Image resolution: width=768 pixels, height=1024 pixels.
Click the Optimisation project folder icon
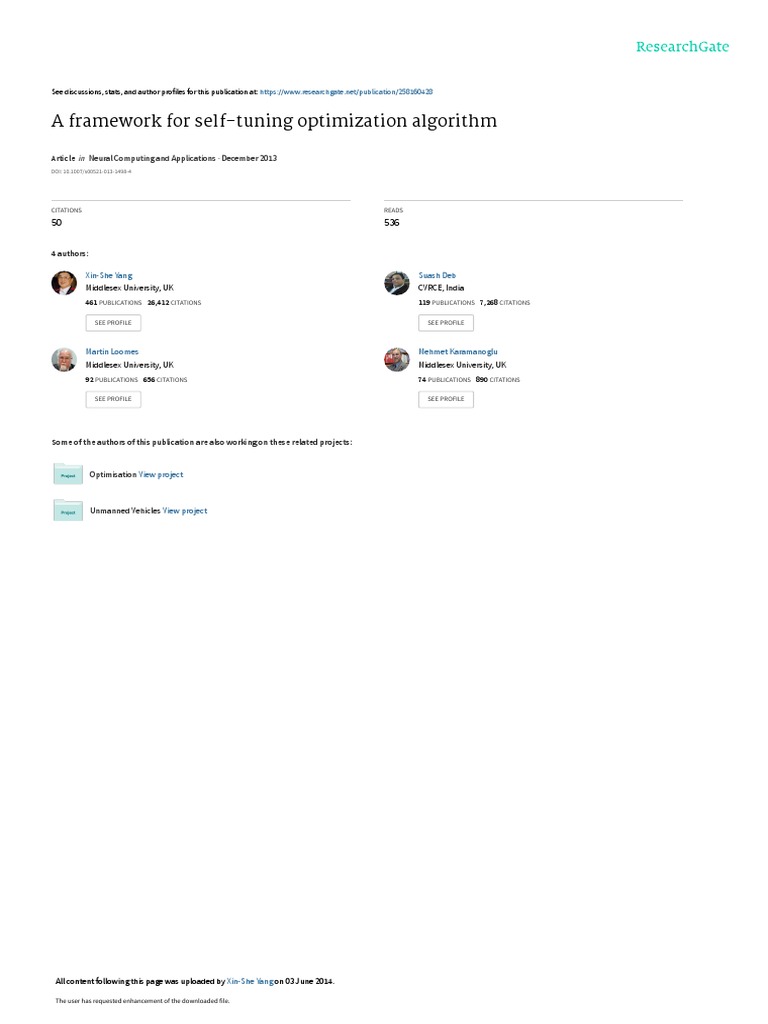tap(68, 474)
